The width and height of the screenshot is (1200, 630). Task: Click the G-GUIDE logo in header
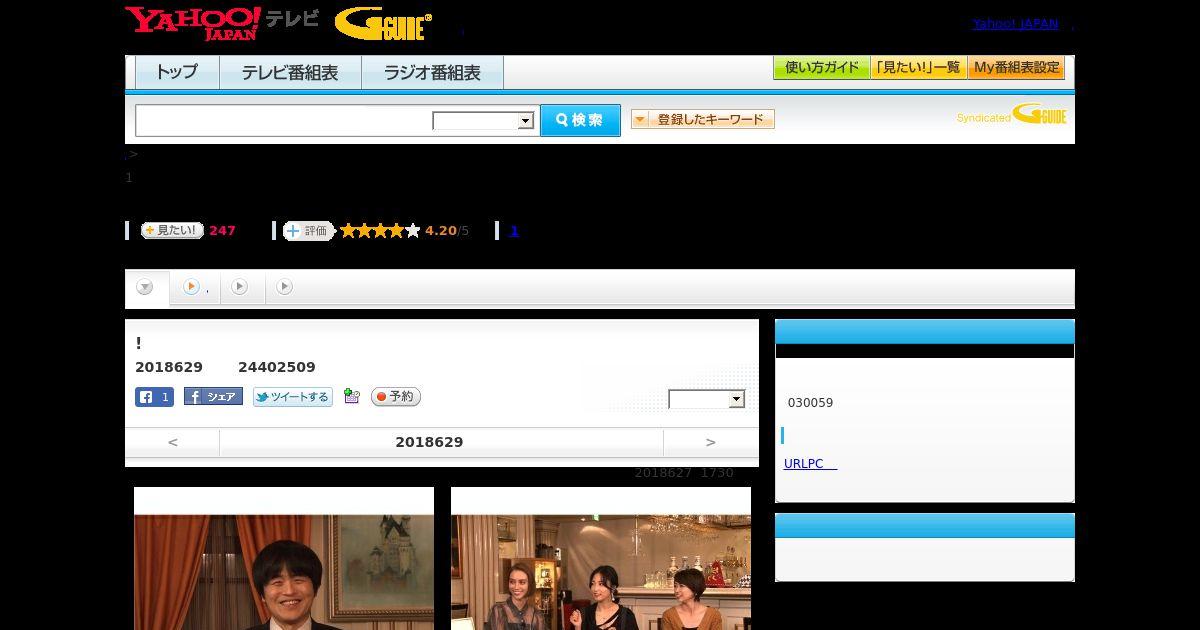pos(383,24)
